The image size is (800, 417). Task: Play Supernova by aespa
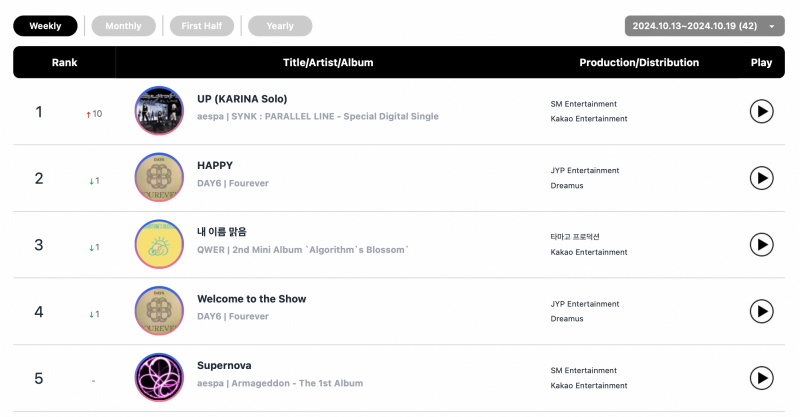(x=761, y=378)
